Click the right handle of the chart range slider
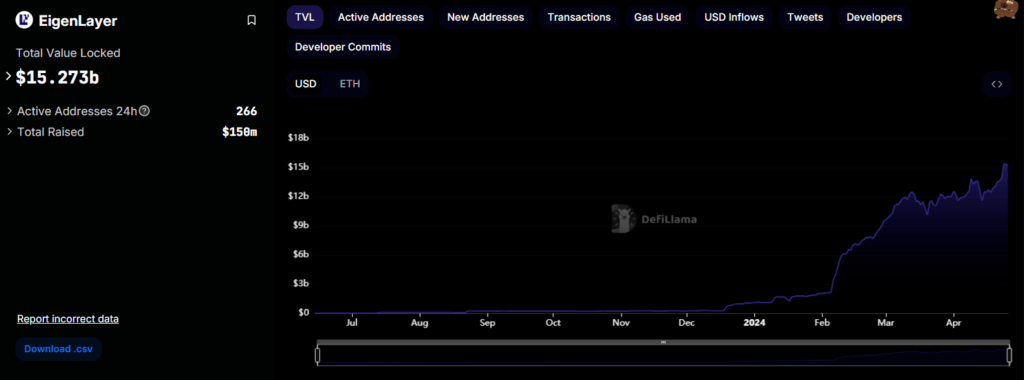 [x=1010, y=356]
